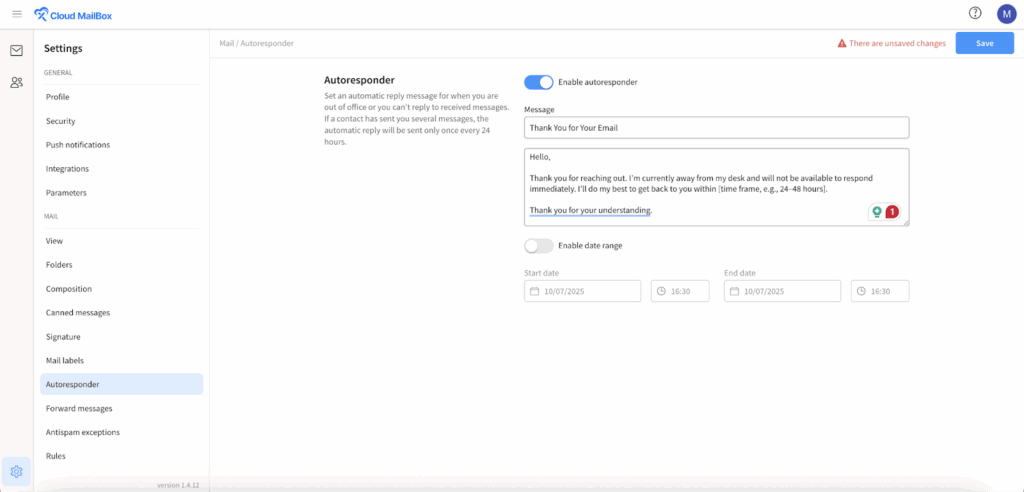Image resolution: width=1024 pixels, height=492 pixels.
Task: Open the End time 16:30 selector
Action: tap(880, 291)
